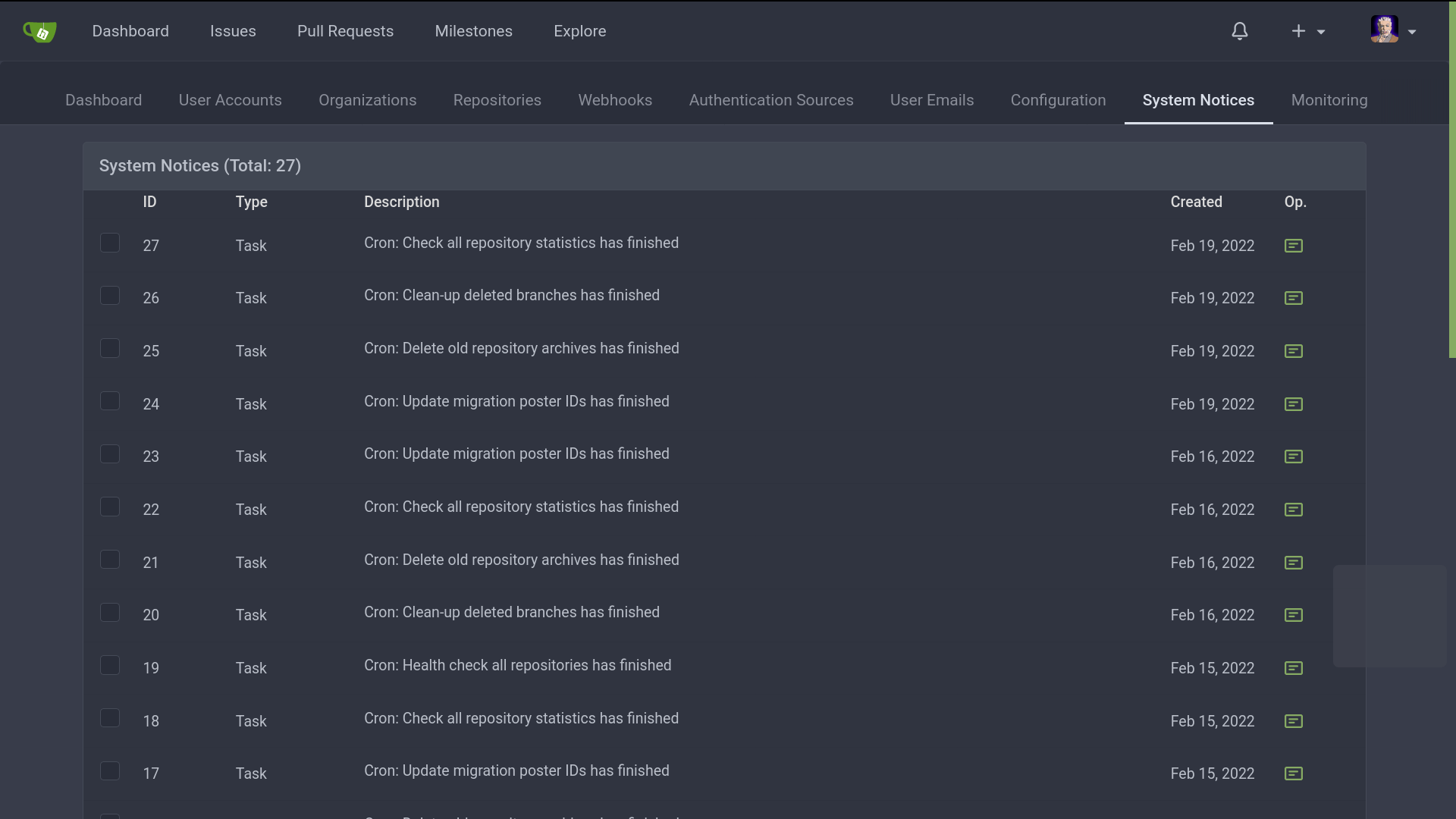
Task: View full text icon for notice 27
Action: pyautogui.click(x=1293, y=246)
